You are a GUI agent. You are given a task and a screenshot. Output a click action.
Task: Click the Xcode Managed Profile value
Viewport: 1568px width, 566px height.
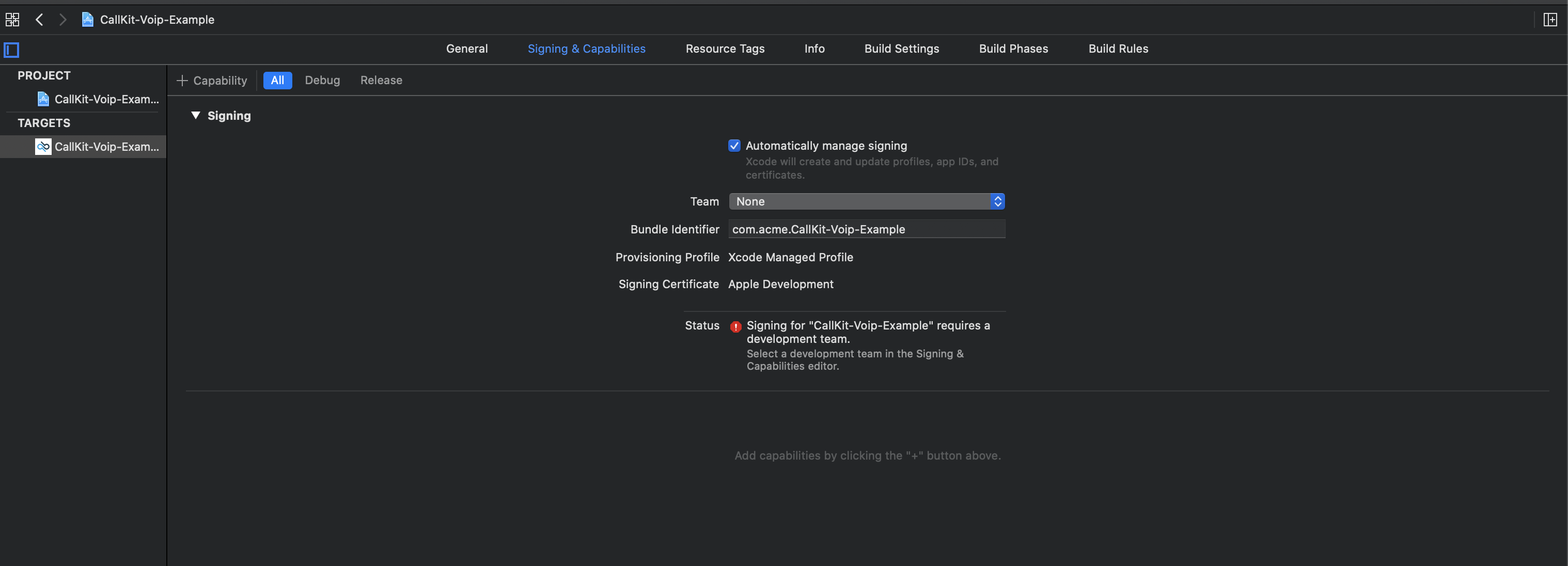790,258
